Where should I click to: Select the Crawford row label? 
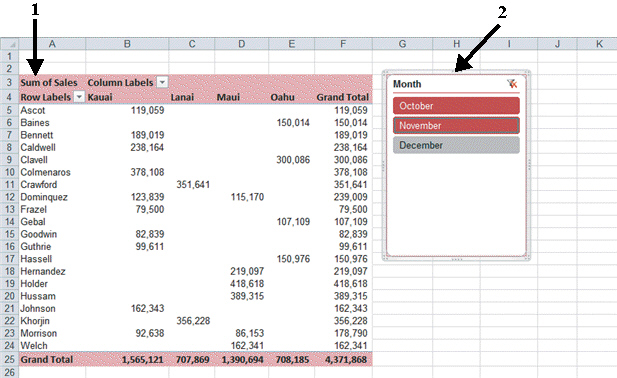point(39,184)
